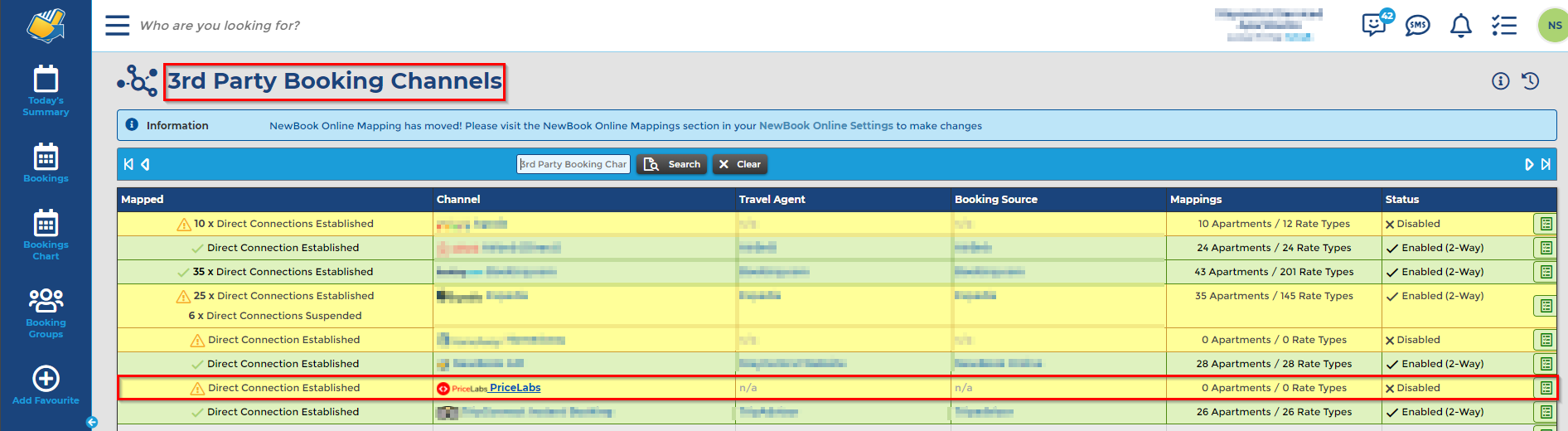Open the NS user avatar menu
This screenshot has width=1568, height=431.
(x=1554, y=25)
